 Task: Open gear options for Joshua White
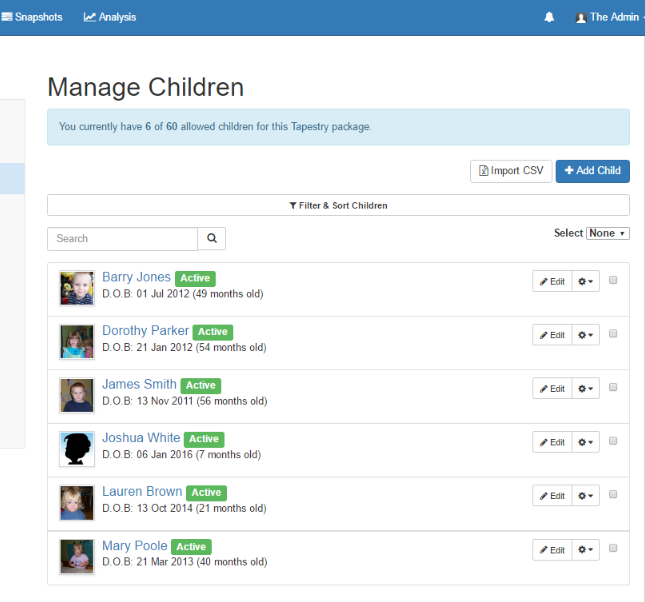(586, 442)
